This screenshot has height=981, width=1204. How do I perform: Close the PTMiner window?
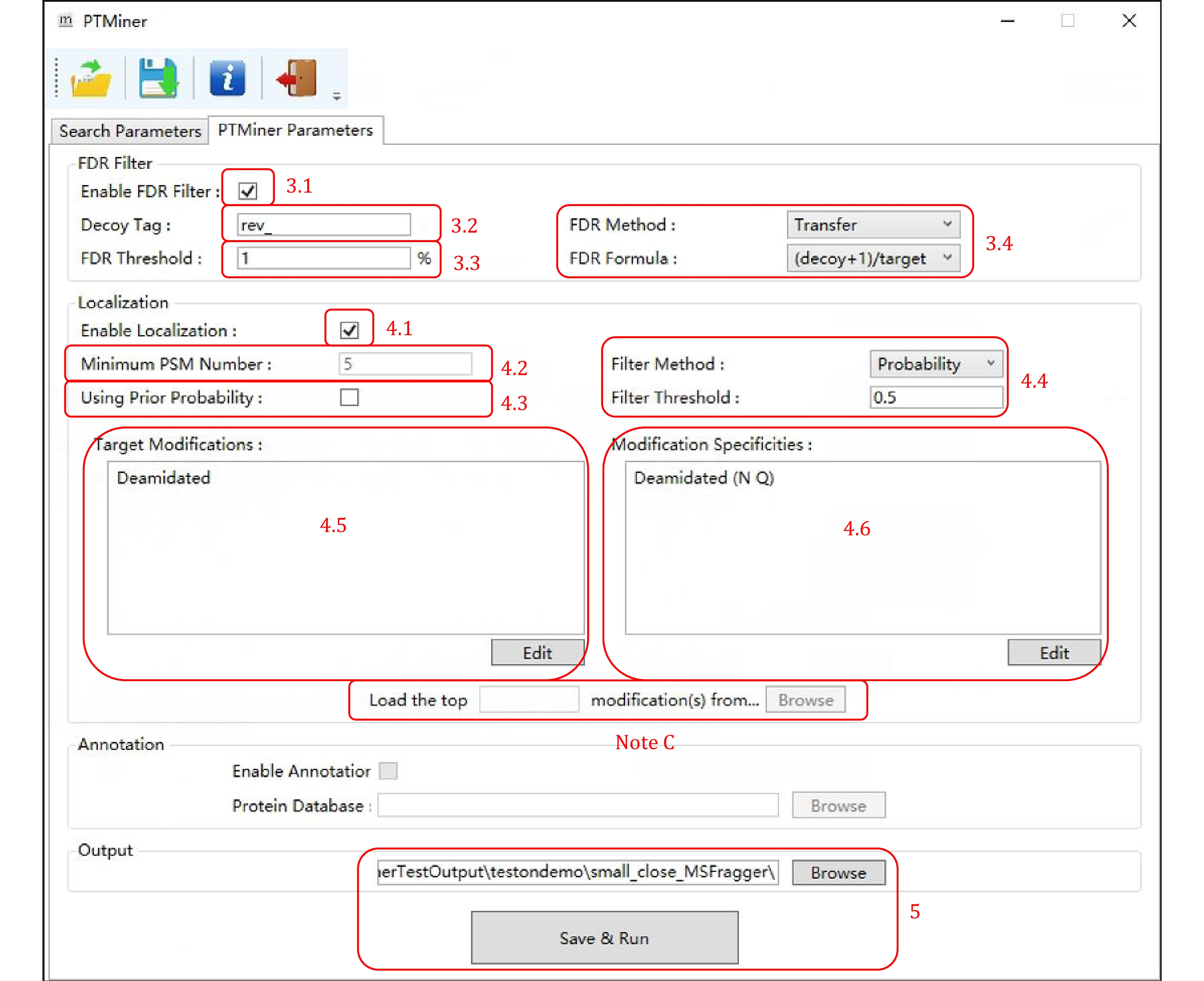tap(1130, 21)
